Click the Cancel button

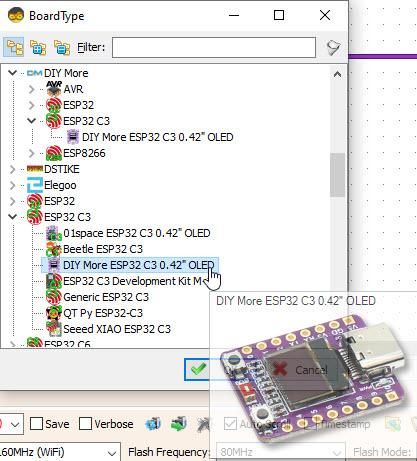point(301,370)
